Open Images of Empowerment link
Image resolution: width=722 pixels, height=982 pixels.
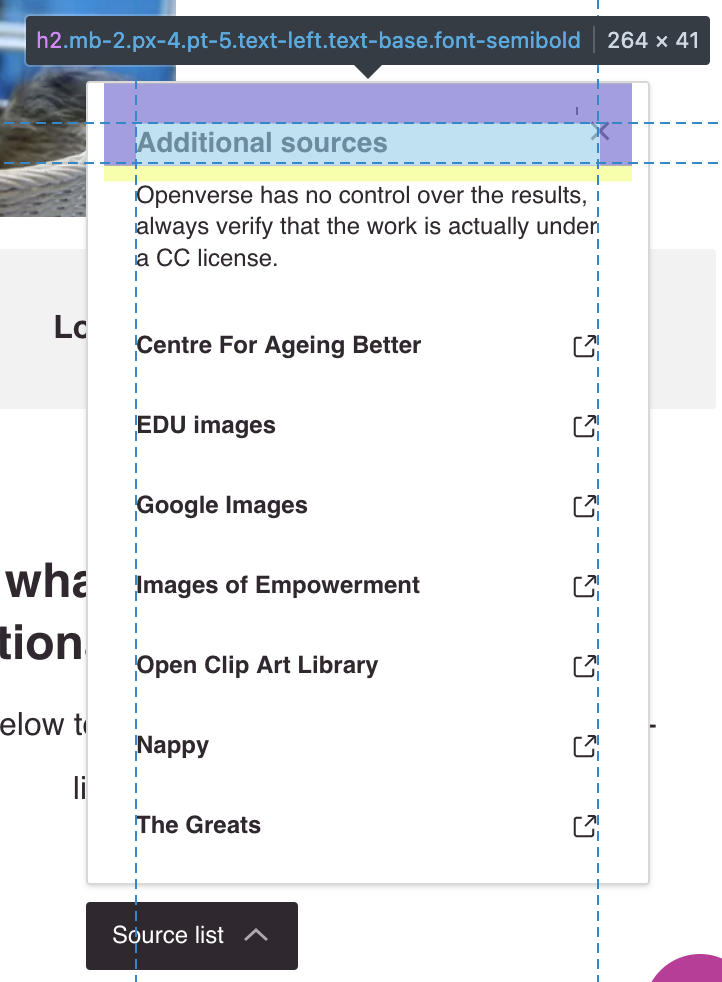[367, 586]
